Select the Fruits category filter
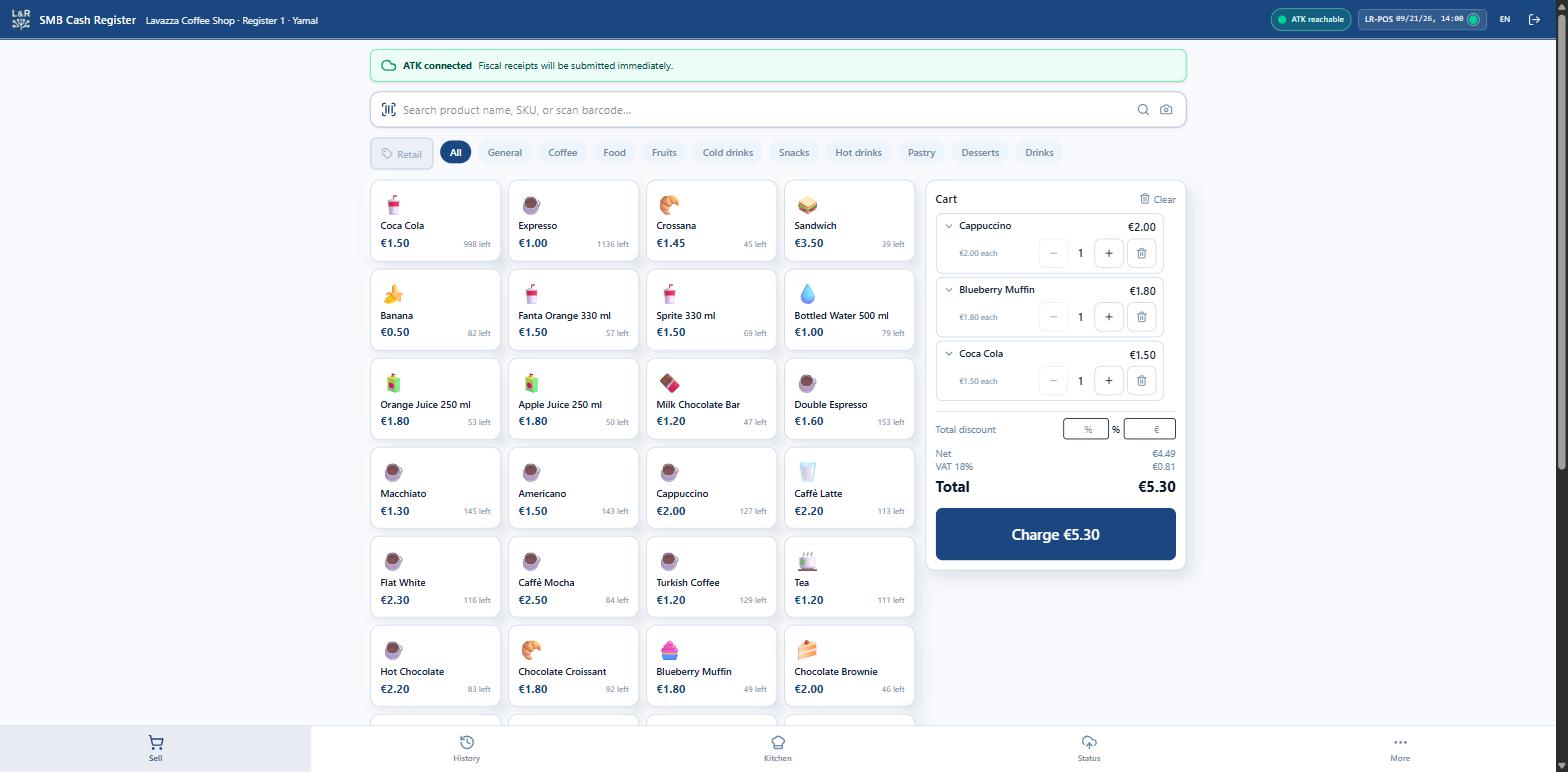1568x772 pixels. click(664, 153)
